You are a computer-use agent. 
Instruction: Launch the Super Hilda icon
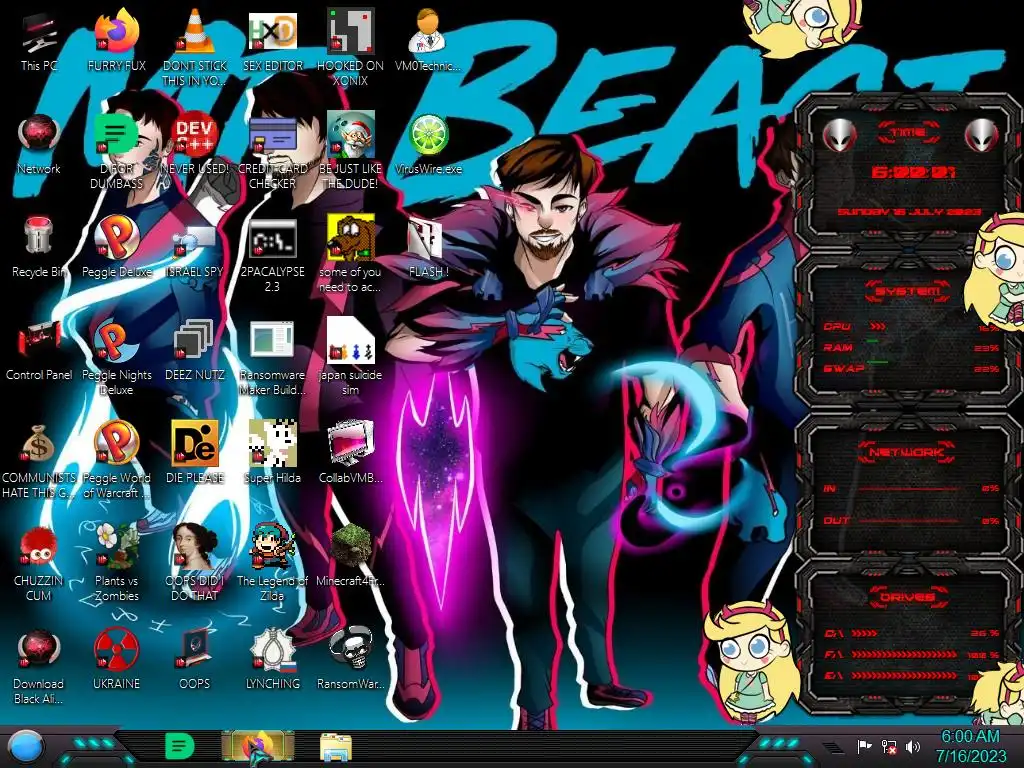pos(272,443)
